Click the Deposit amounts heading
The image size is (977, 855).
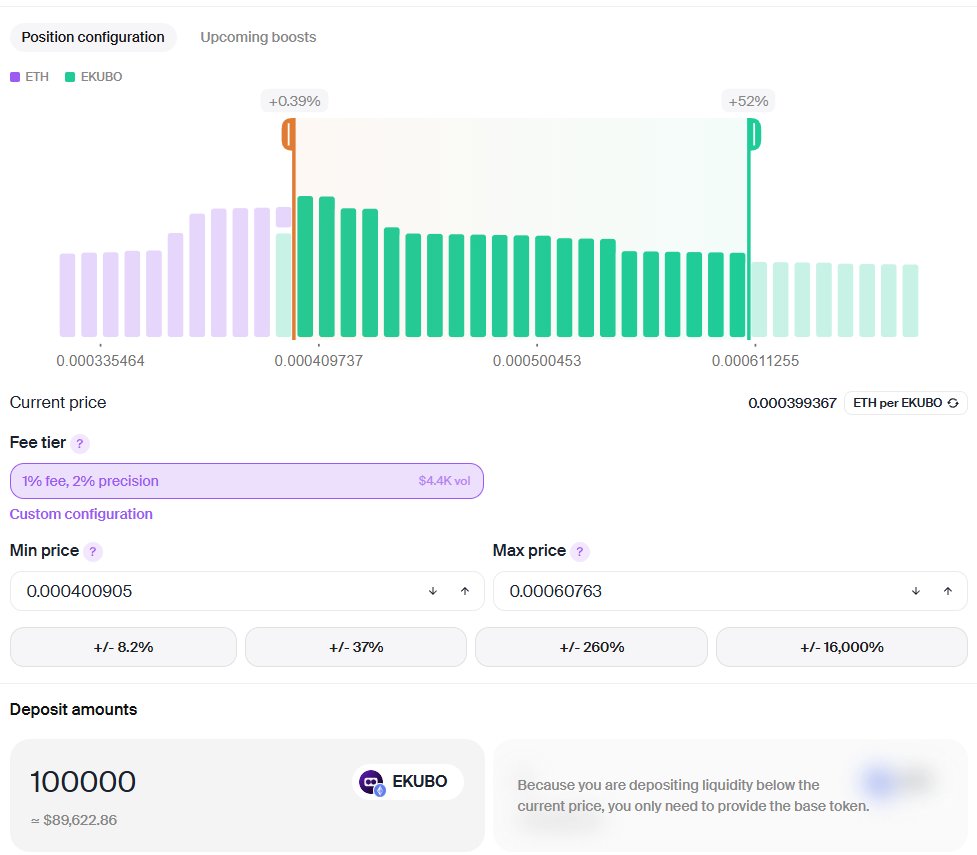click(74, 709)
